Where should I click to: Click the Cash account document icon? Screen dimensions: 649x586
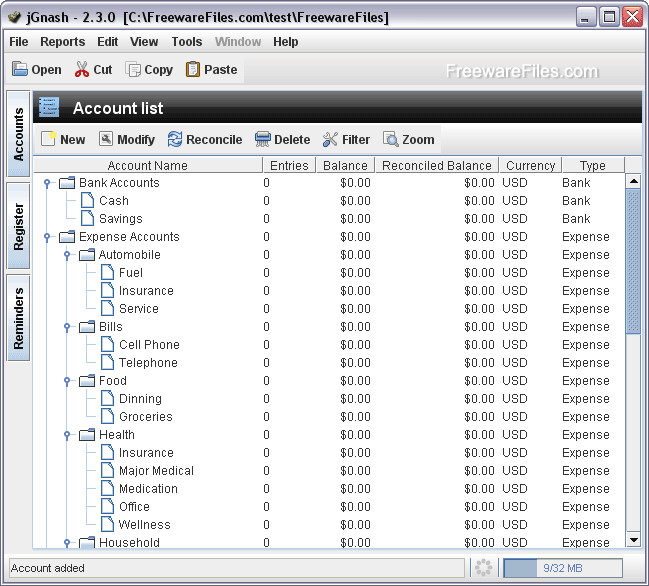[x=87, y=200]
